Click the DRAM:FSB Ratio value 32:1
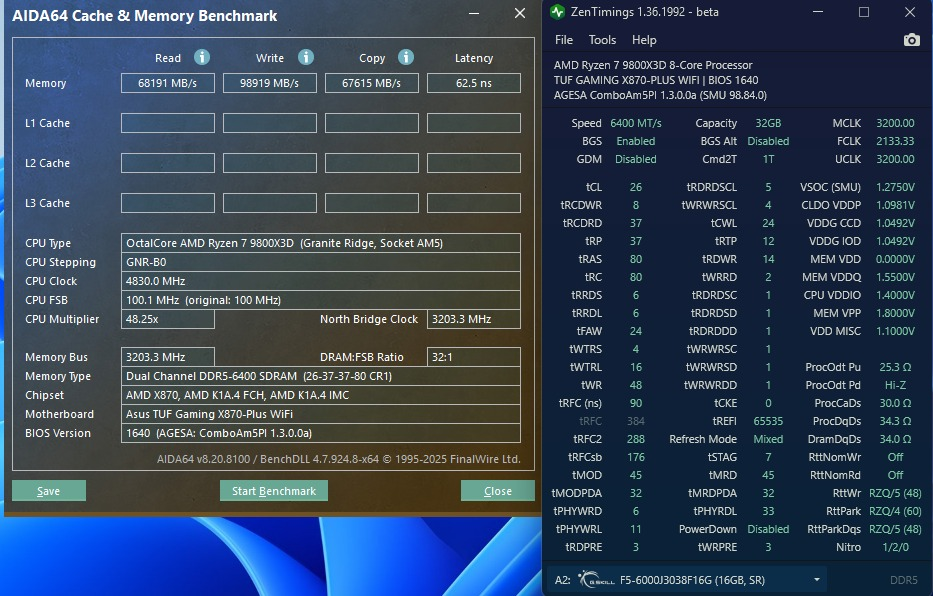This screenshot has height=596, width=933. pyautogui.click(x=474, y=357)
